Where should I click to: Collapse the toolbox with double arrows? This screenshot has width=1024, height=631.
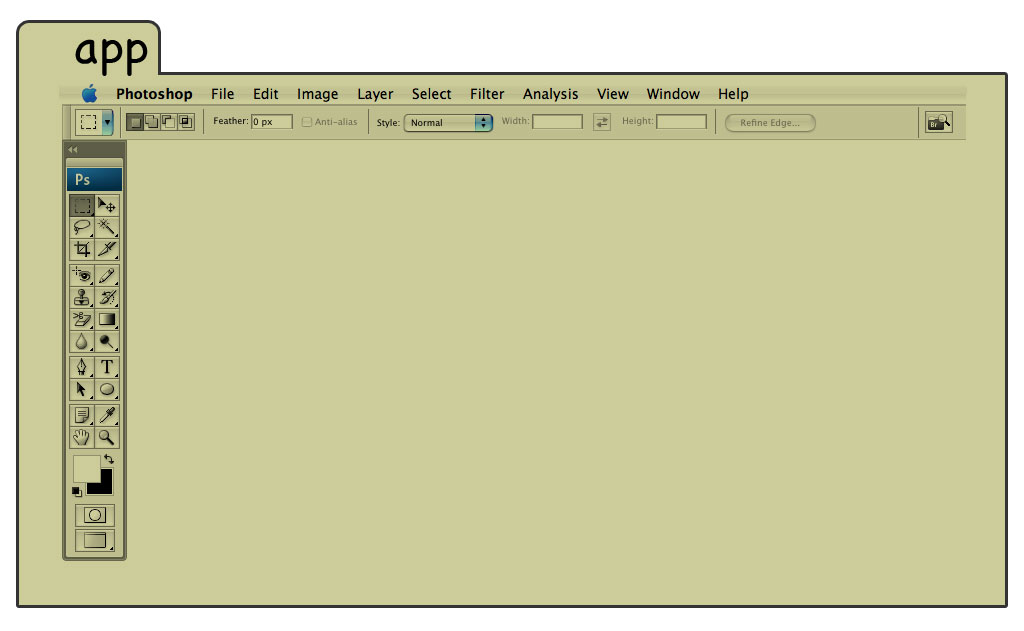[x=73, y=150]
